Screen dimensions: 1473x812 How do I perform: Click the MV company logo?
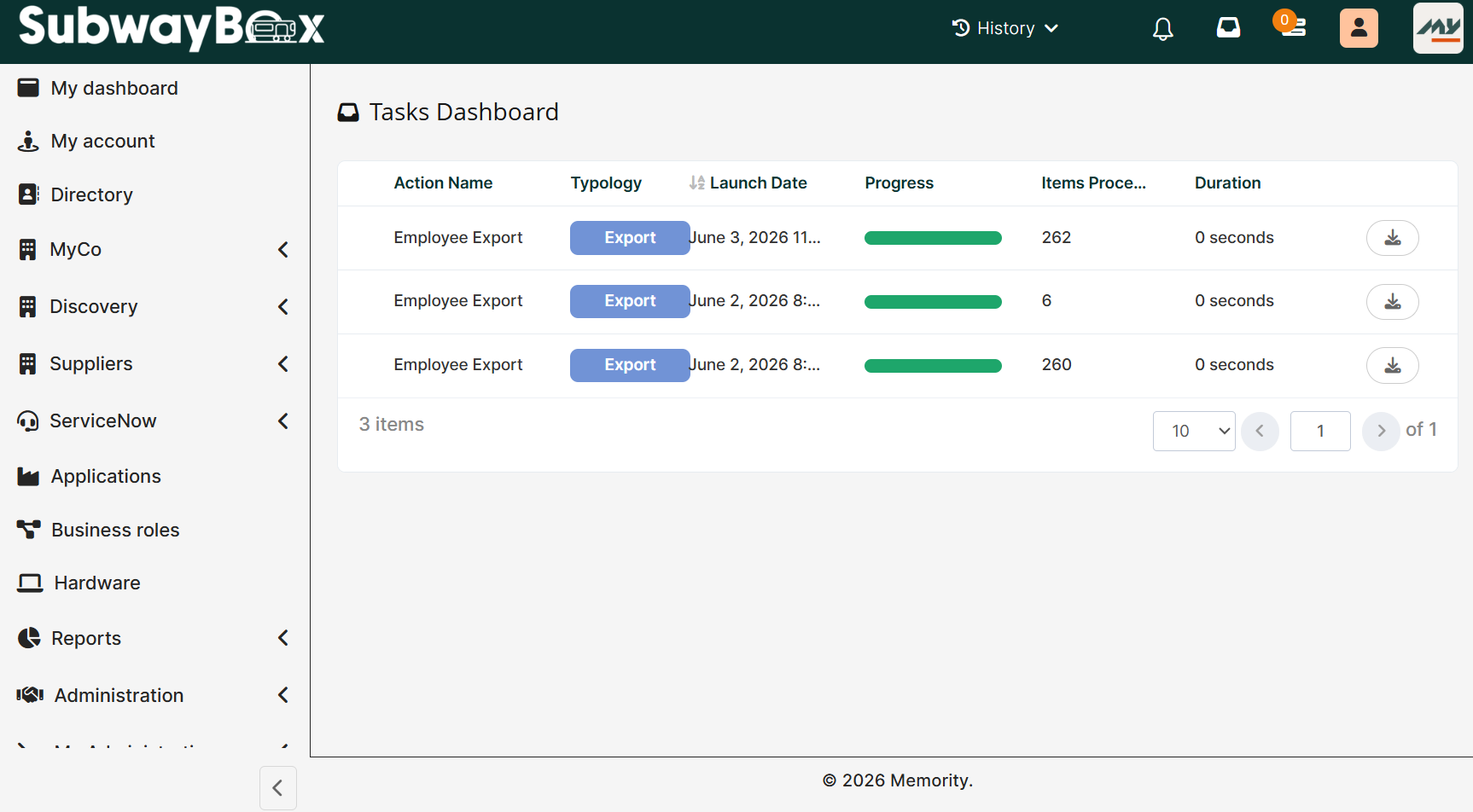point(1438,28)
